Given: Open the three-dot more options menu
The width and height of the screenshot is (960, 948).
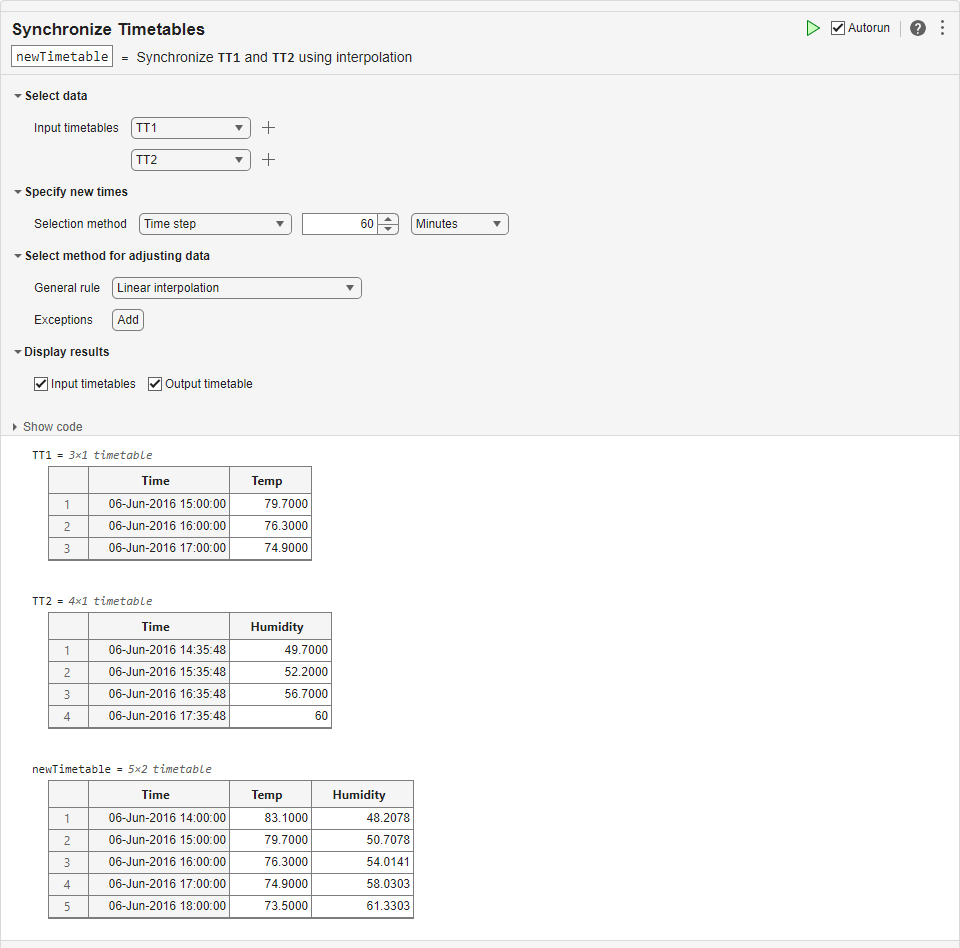Looking at the screenshot, I should (x=942, y=28).
